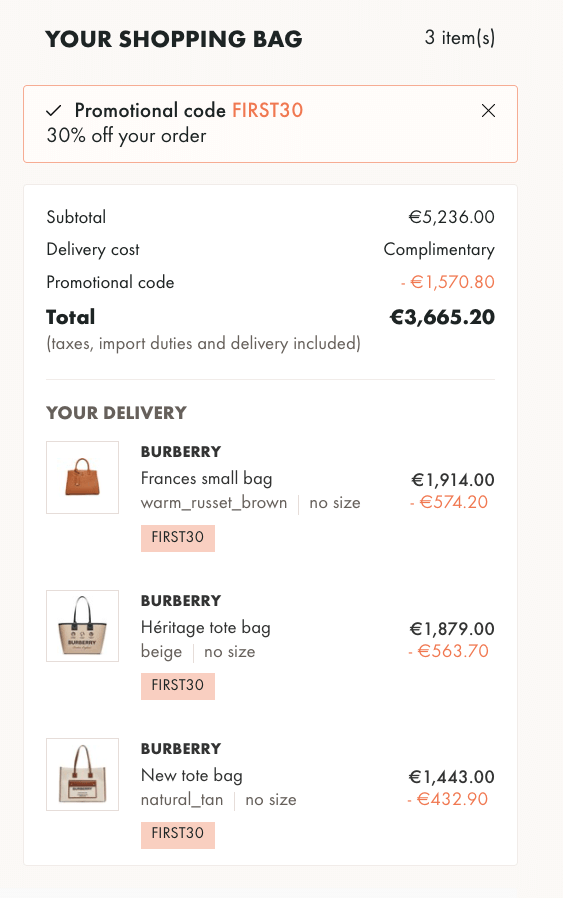
Task: Click the Complimentary delivery cost value
Action: pyautogui.click(x=439, y=250)
